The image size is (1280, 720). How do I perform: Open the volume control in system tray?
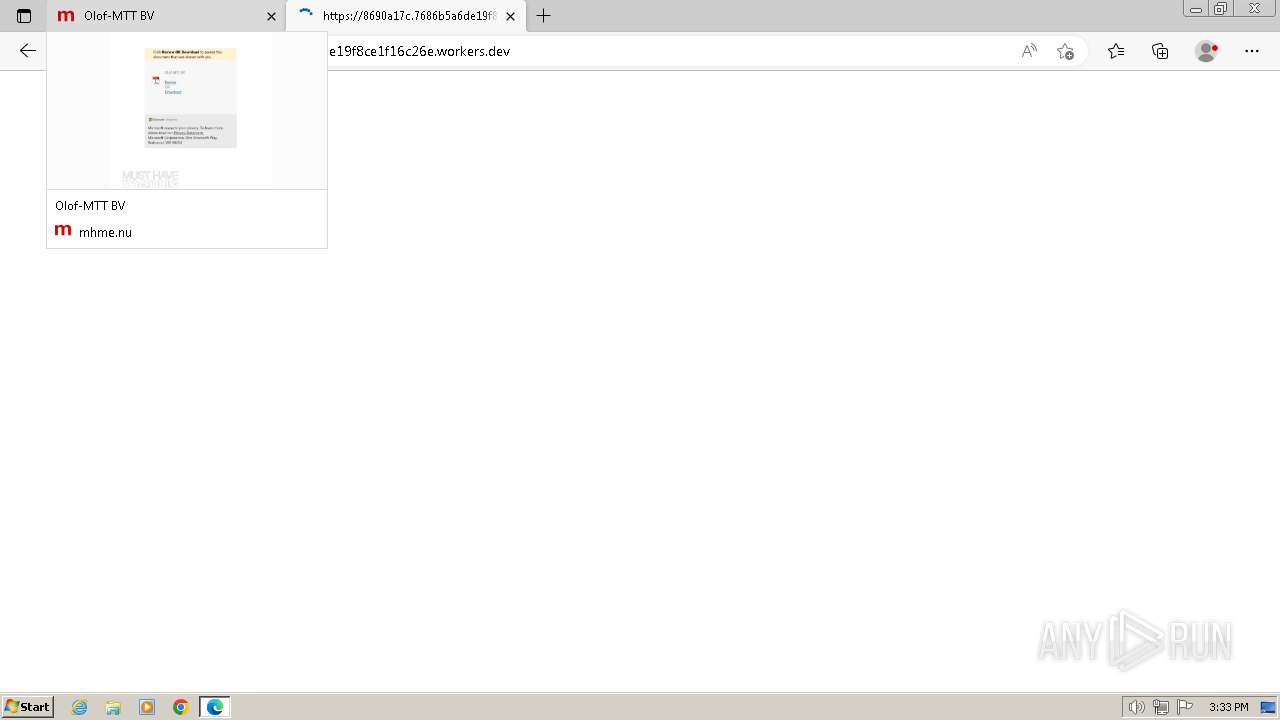click(x=1137, y=707)
